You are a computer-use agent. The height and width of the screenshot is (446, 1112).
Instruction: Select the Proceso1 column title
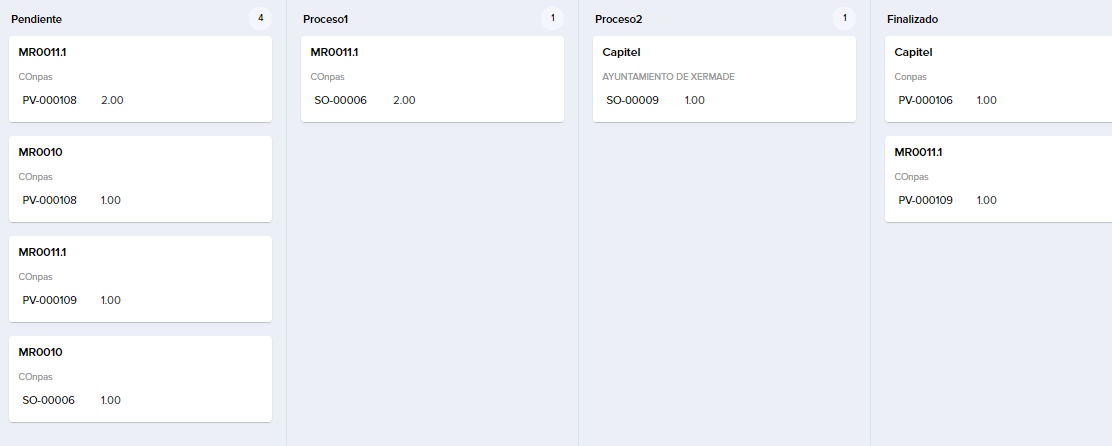click(326, 19)
